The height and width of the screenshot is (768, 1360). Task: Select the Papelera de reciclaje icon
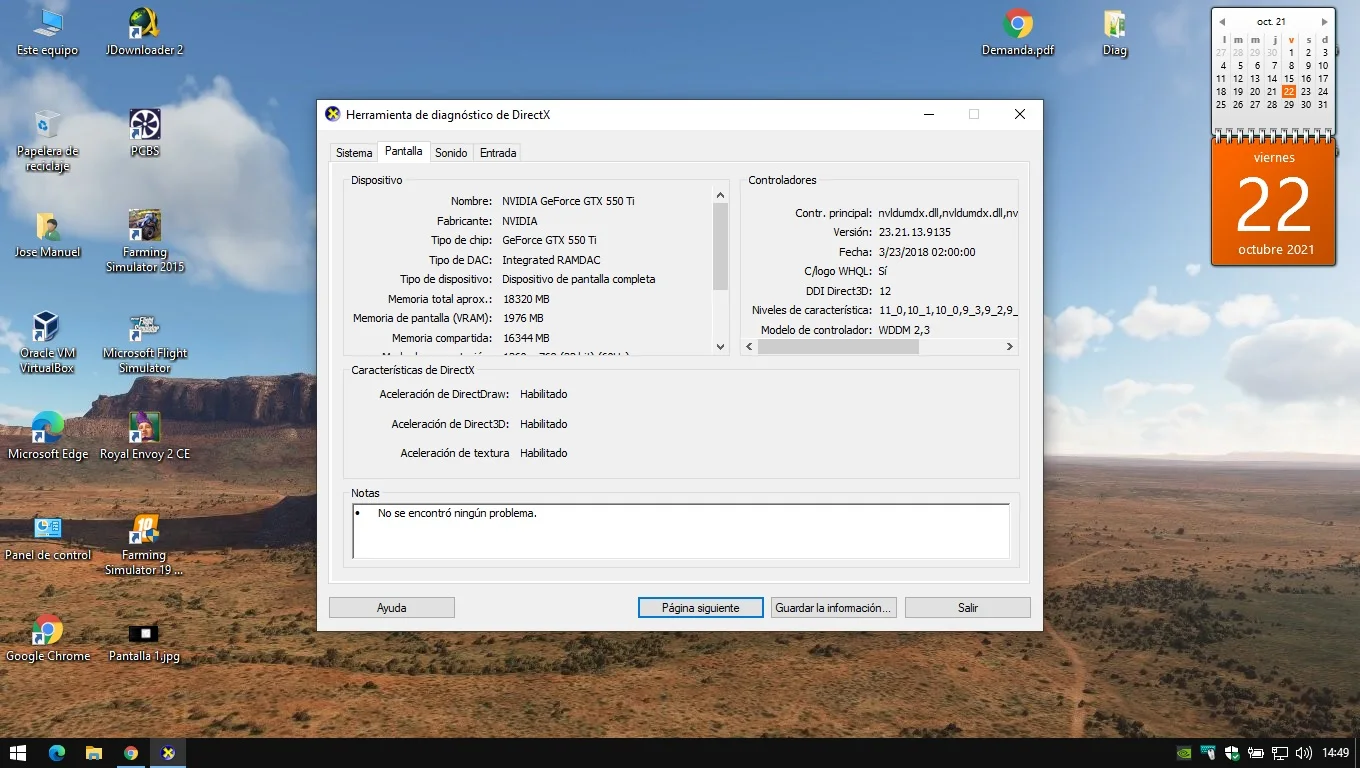(47, 141)
